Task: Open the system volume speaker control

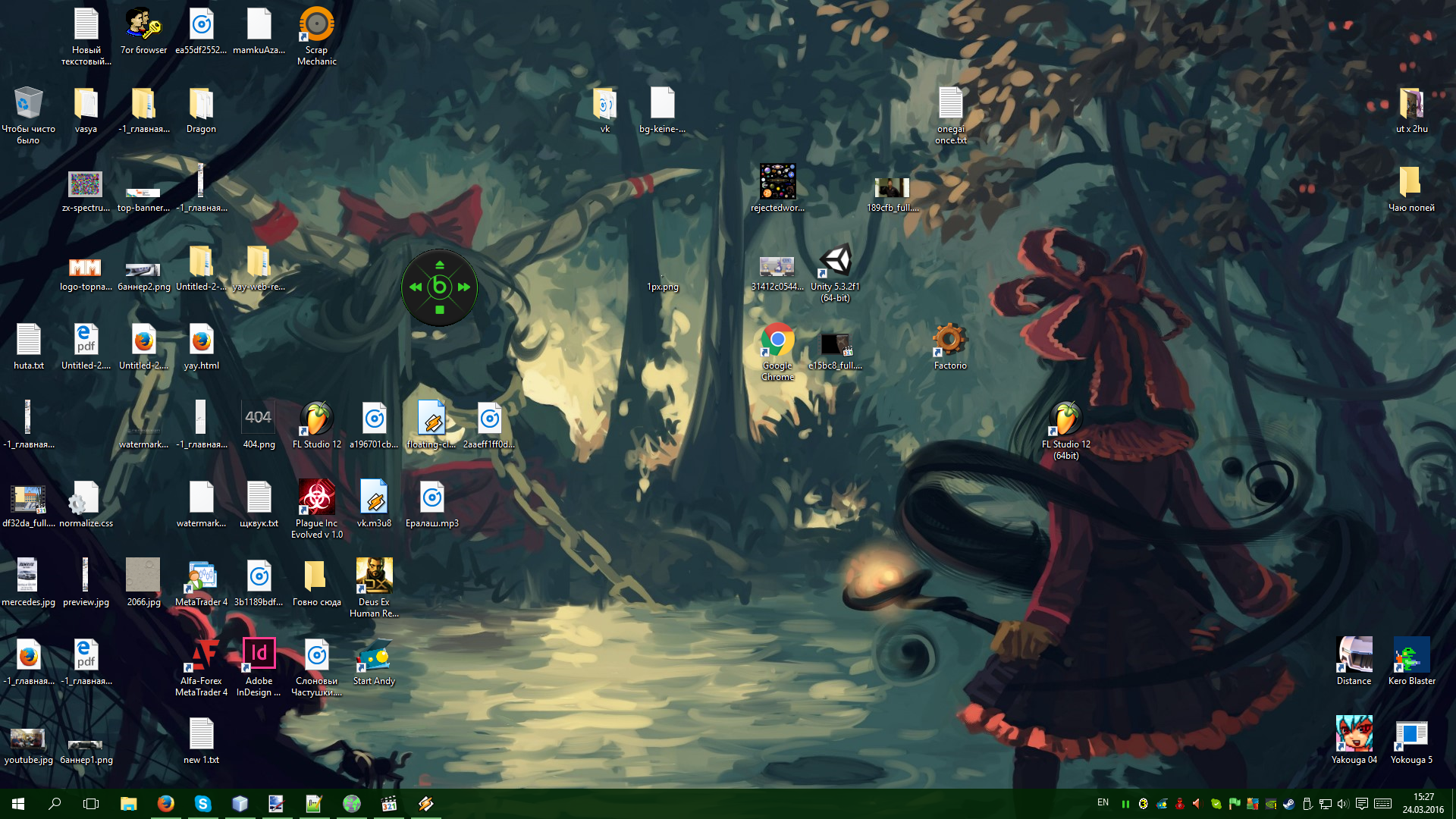Action: point(1343,804)
